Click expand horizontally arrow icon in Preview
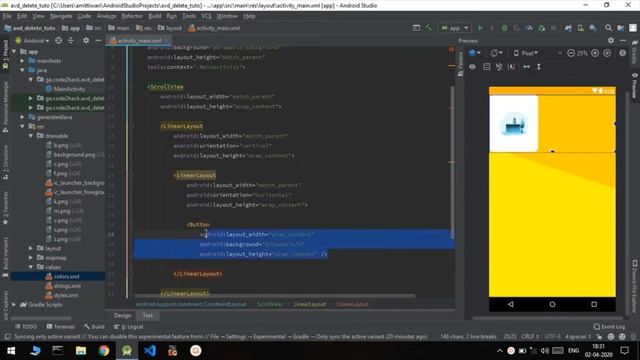Viewport: 640px width, 360px height. (527, 67)
